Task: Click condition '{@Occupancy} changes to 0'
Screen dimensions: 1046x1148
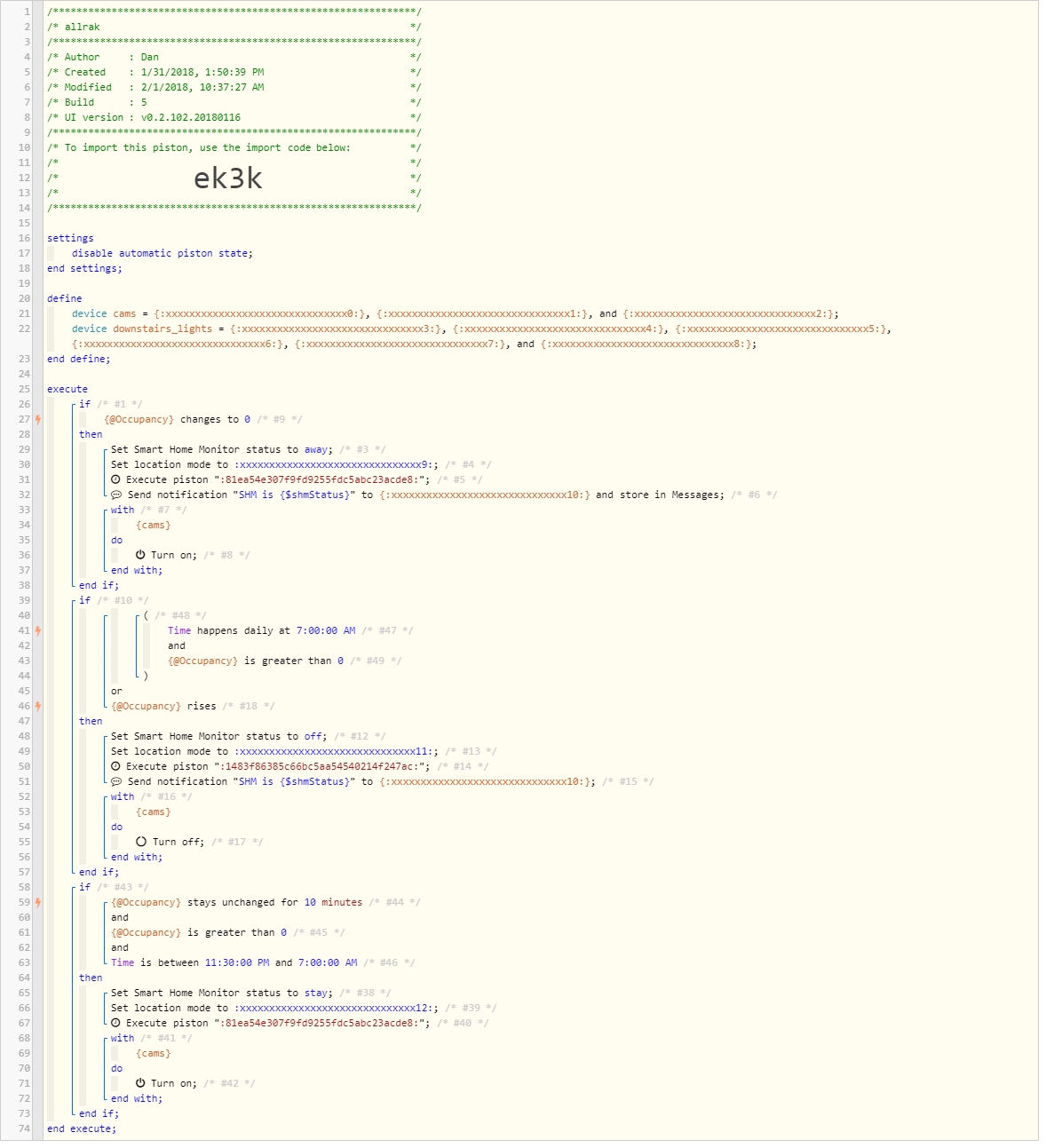Action: click(177, 419)
